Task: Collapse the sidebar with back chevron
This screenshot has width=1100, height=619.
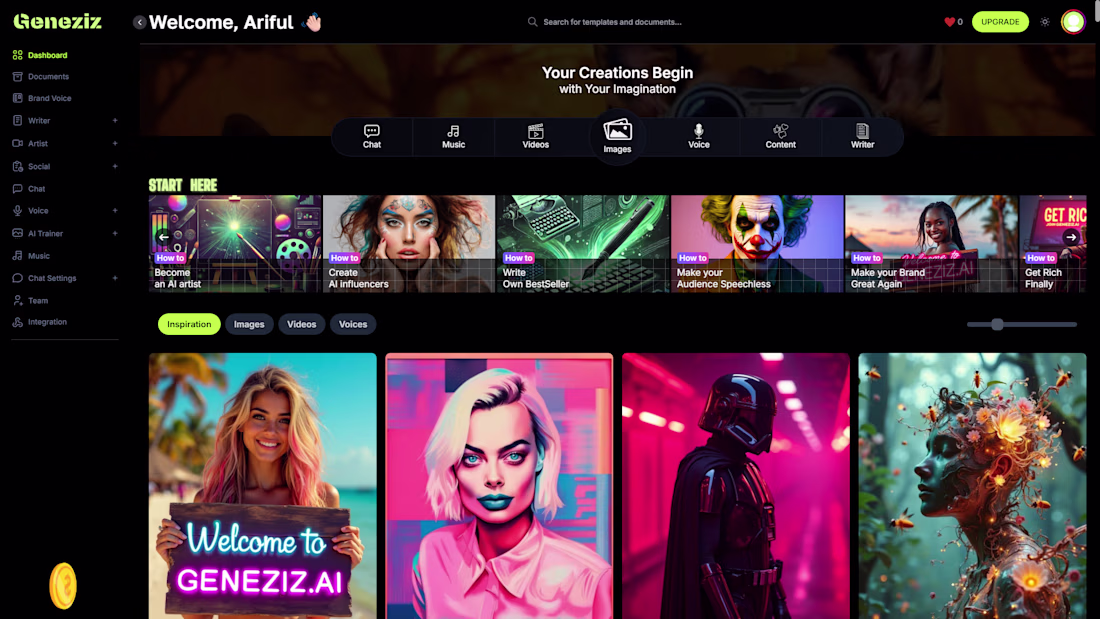Action: click(140, 22)
